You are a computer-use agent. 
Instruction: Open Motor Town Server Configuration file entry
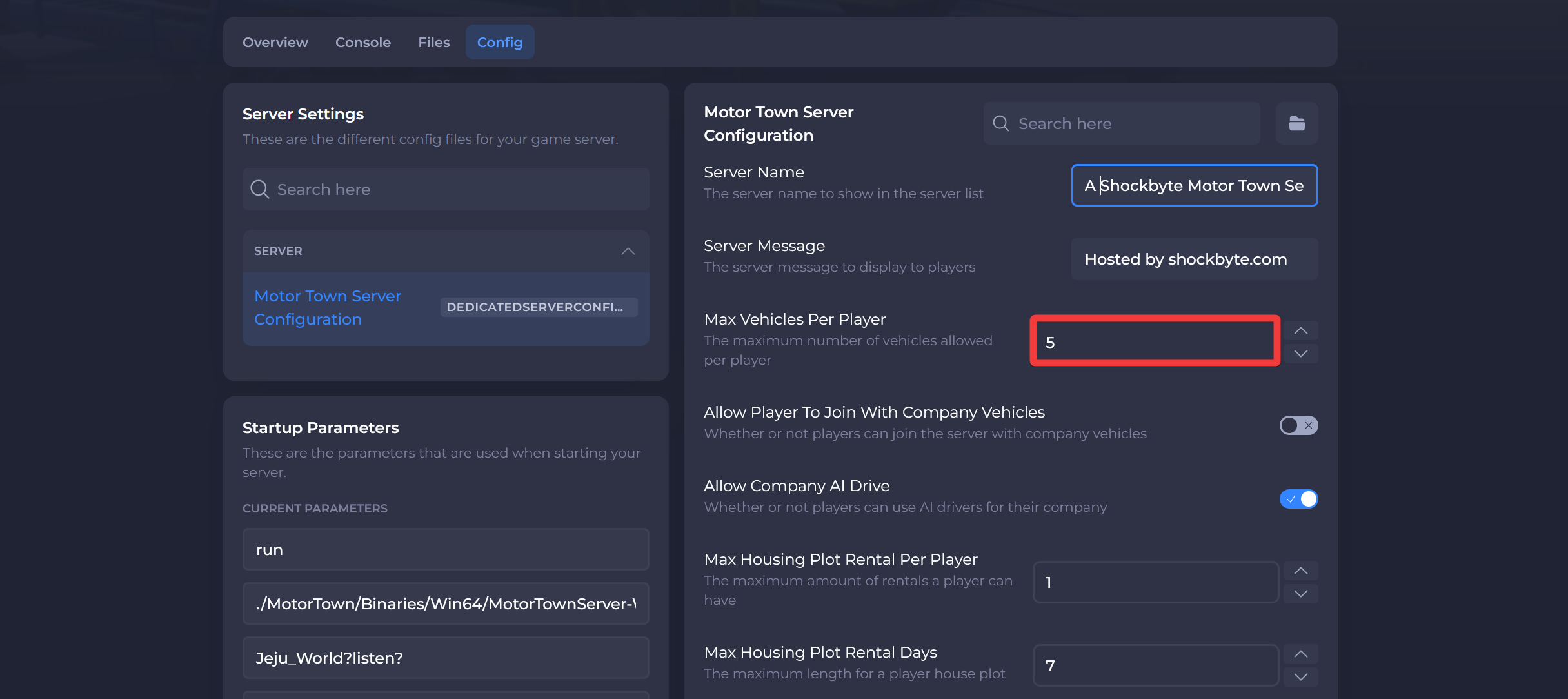click(446, 309)
